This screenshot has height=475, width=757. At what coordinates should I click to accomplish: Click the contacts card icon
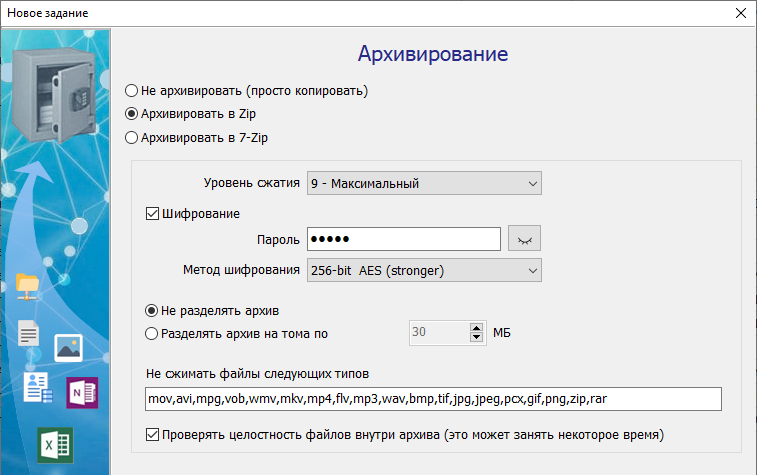(x=37, y=388)
